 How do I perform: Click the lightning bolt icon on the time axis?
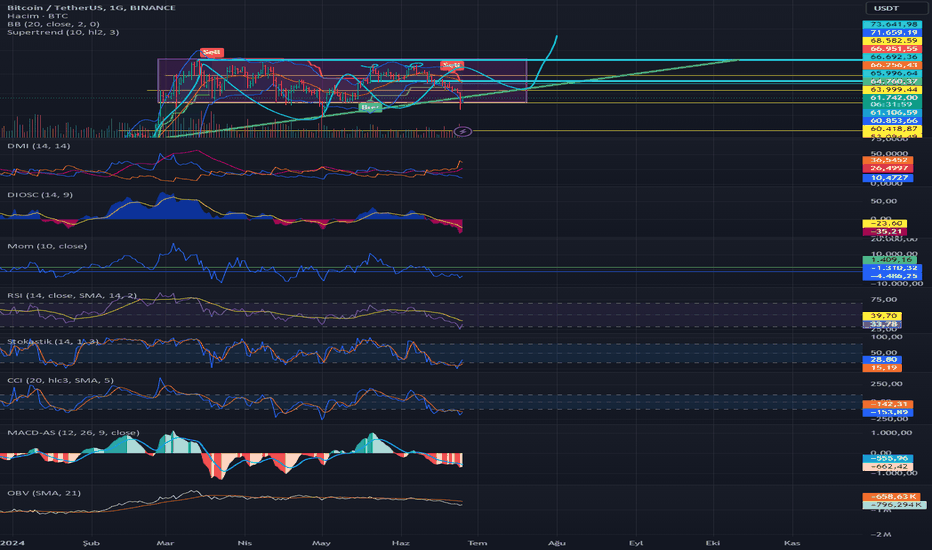click(463, 131)
